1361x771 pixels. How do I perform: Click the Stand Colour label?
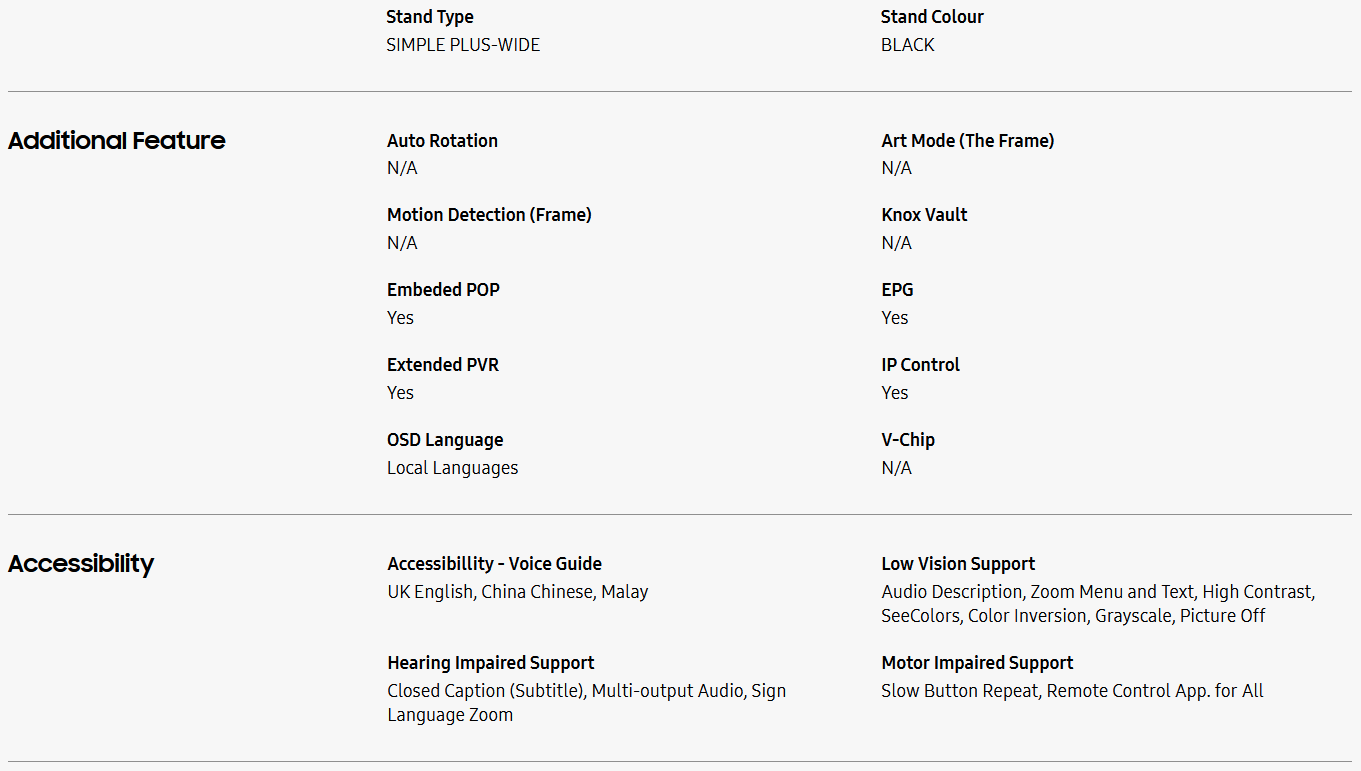point(932,17)
